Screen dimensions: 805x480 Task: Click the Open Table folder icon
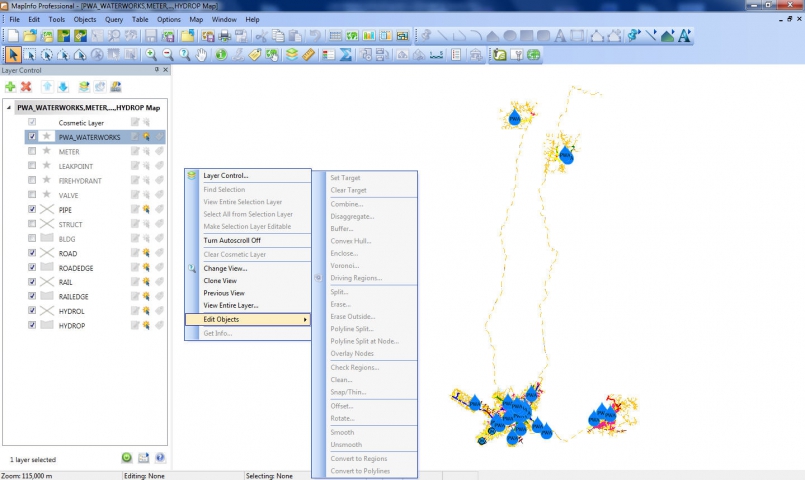[30, 35]
